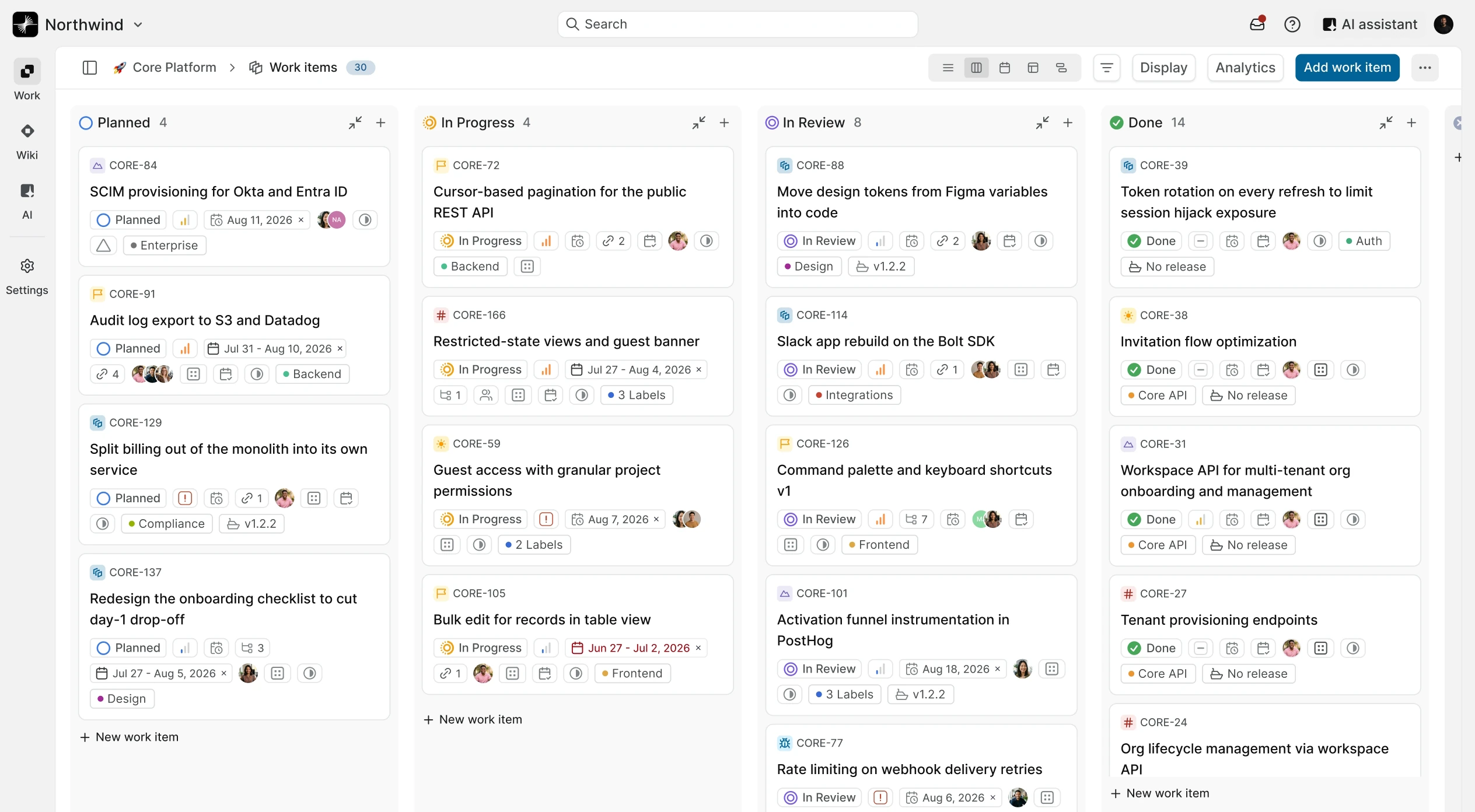
Task: Open the filters icon button
Action: click(x=1107, y=68)
